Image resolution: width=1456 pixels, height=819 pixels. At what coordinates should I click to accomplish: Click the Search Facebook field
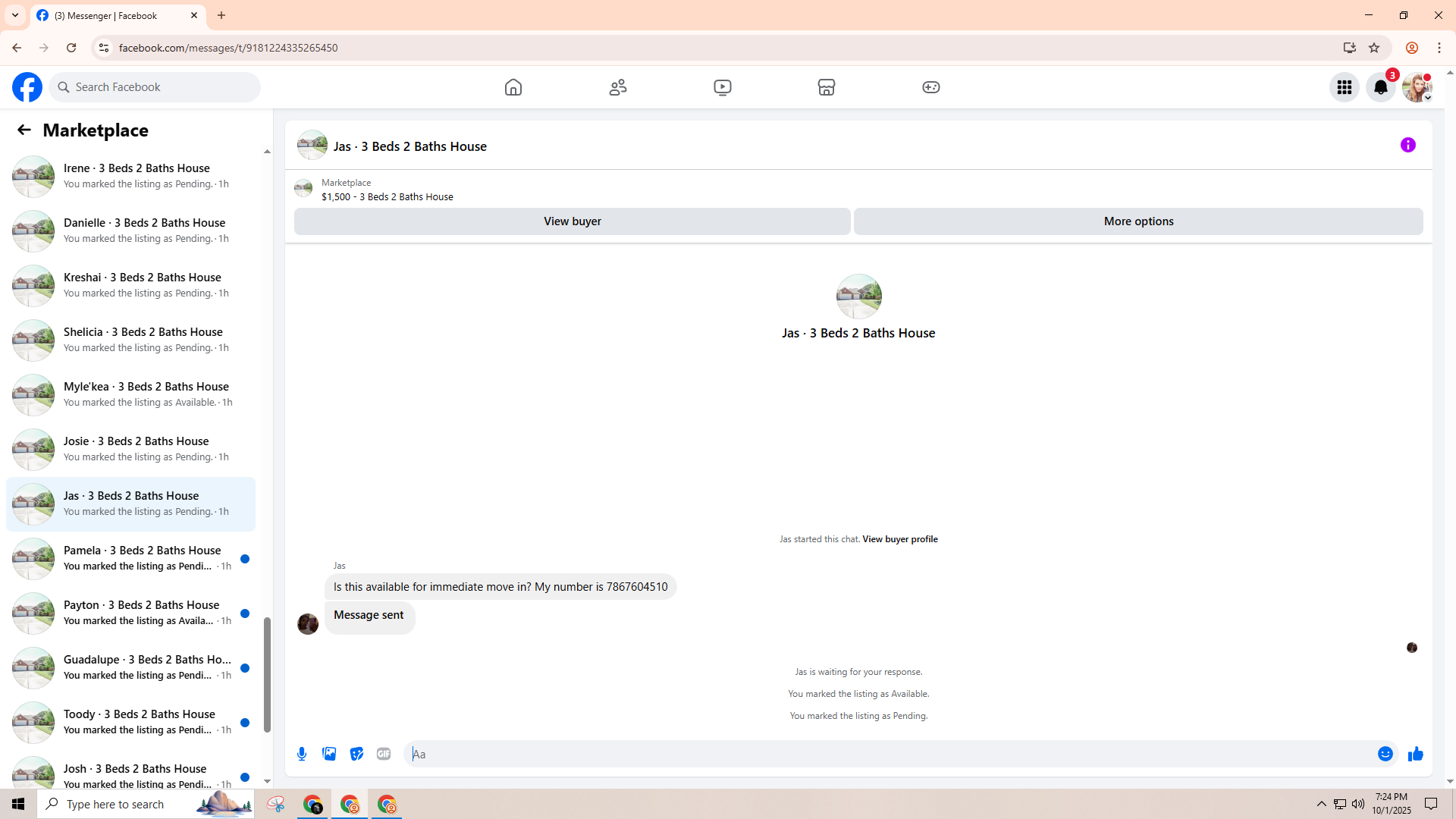[x=155, y=87]
